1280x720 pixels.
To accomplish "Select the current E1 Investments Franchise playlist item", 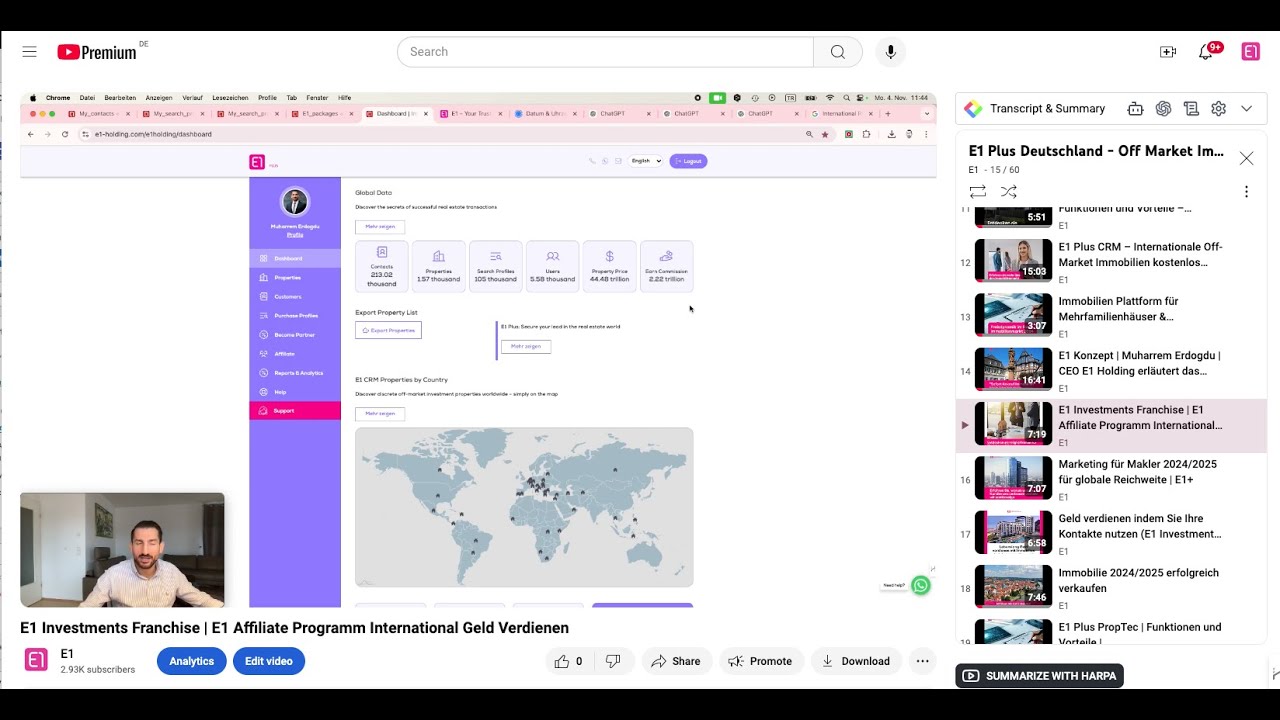I will tap(1110, 425).
